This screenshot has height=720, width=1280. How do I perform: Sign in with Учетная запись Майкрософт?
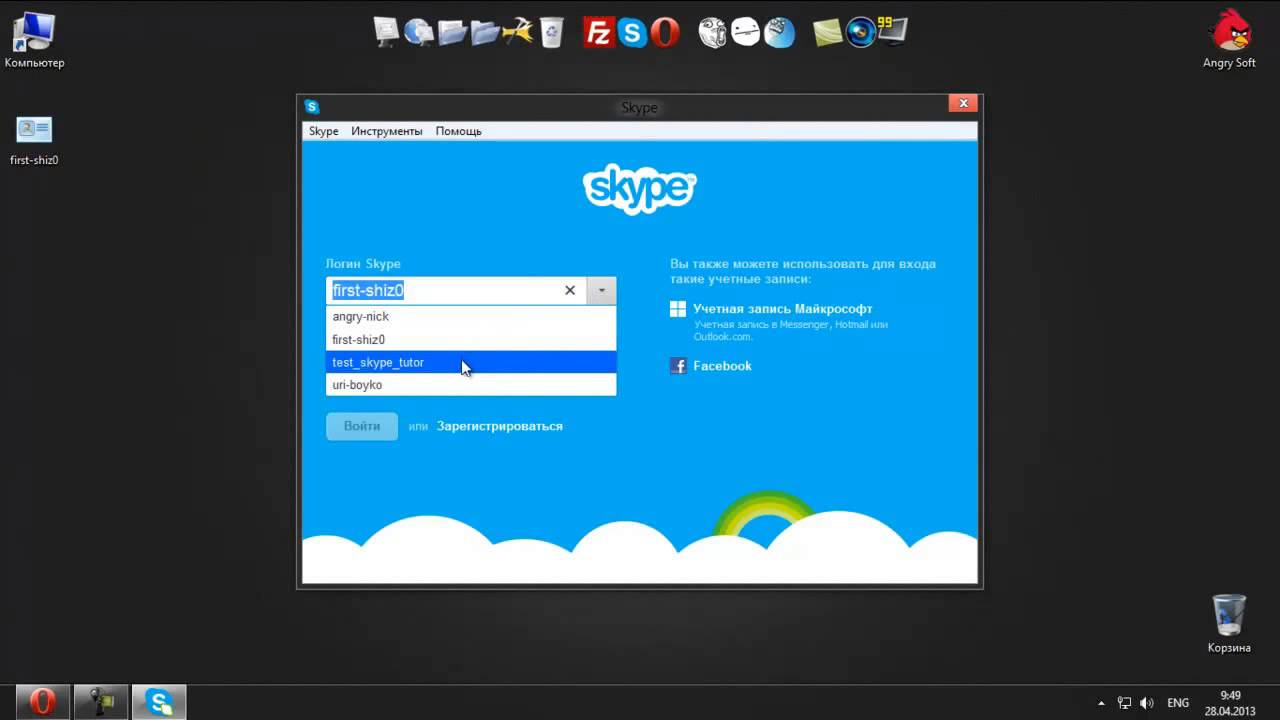coord(783,309)
